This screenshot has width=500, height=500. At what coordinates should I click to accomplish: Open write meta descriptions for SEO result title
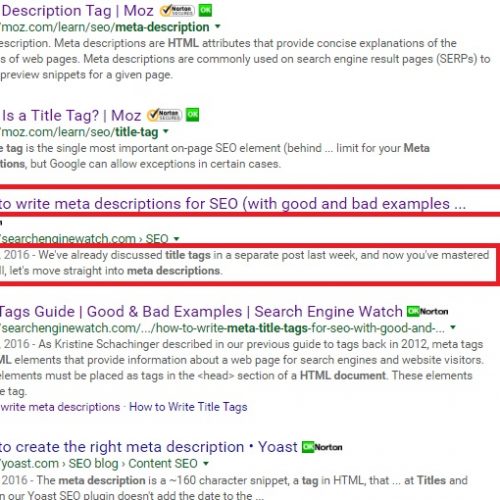coord(233,204)
